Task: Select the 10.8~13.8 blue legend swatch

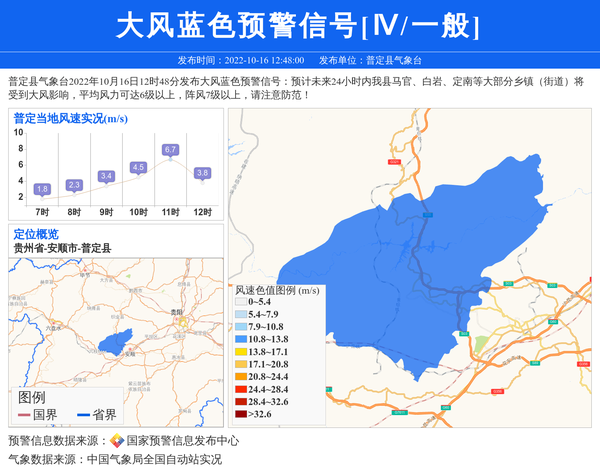Action: pos(240,340)
